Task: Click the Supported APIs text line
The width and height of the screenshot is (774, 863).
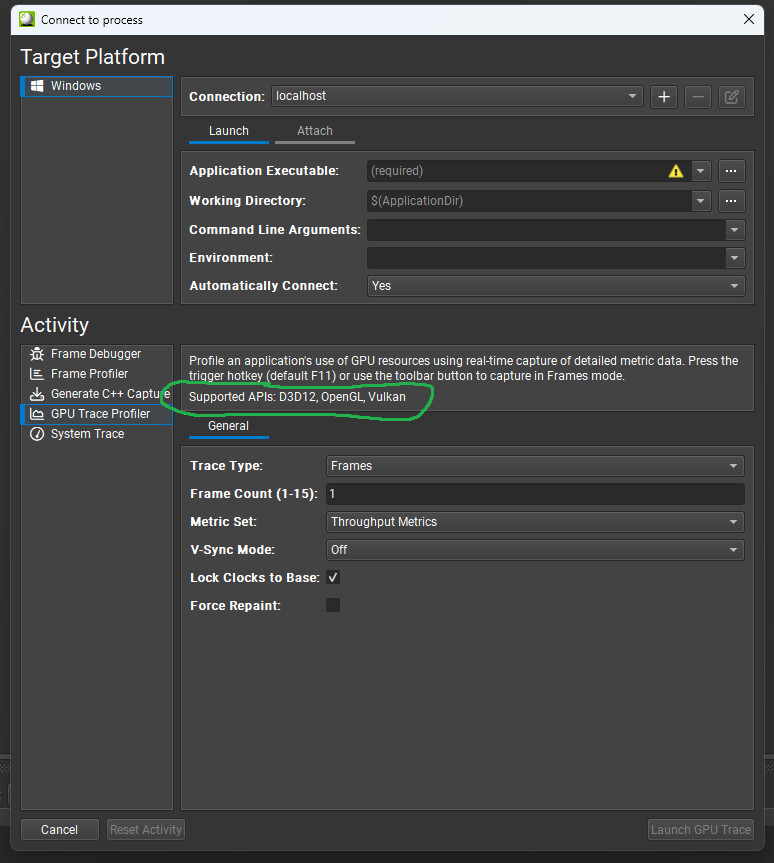Action: pos(297,397)
